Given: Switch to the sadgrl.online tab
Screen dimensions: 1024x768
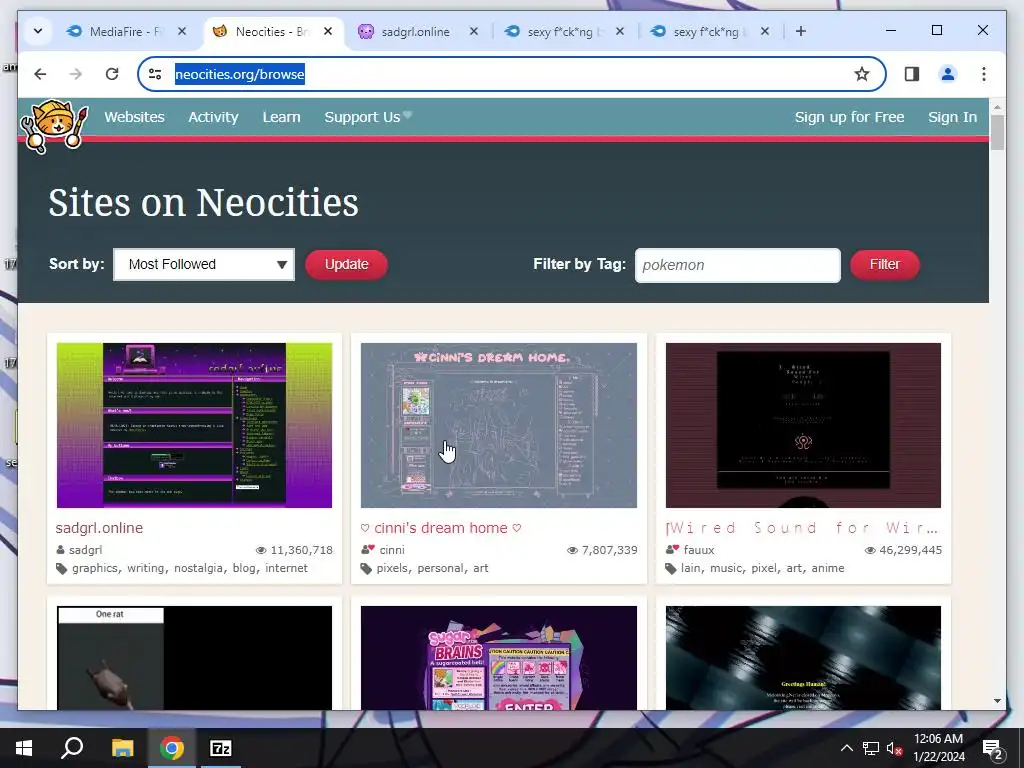Looking at the screenshot, I should [415, 31].
